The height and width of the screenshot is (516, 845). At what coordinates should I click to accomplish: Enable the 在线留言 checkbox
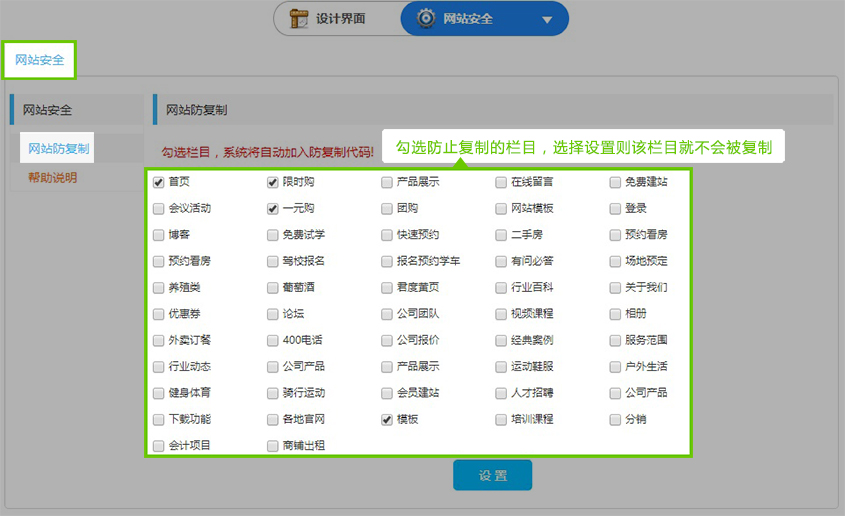coord(501,182)
